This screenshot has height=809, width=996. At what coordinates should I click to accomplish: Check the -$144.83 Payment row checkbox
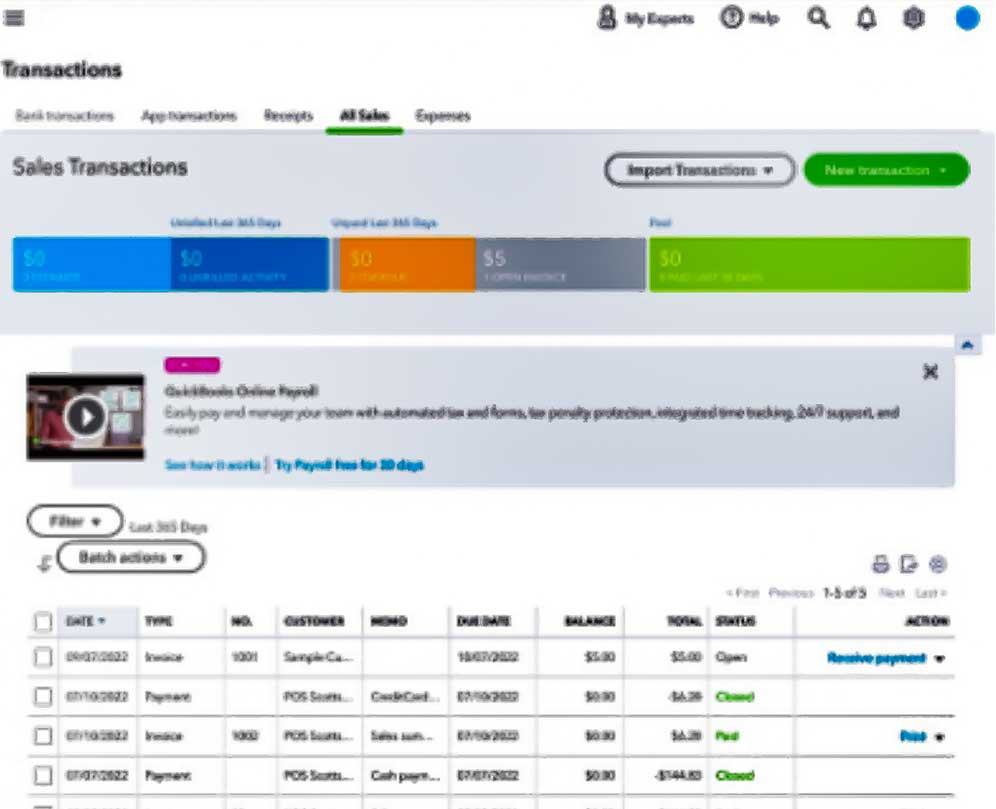(43, 775)
